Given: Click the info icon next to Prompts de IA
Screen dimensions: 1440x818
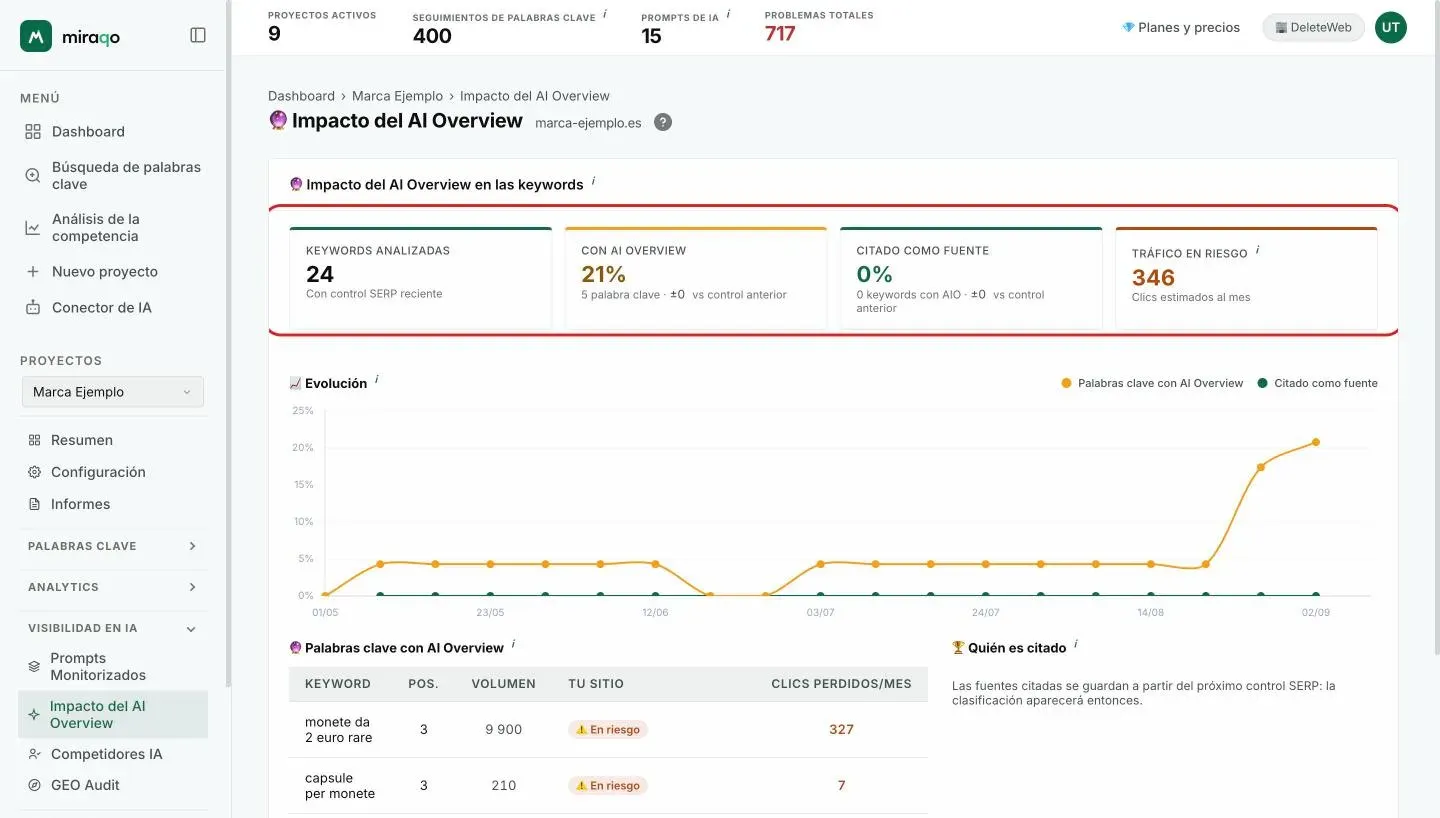Looking at the screenshot, I should pyautogui.click(x=728, y=14).
